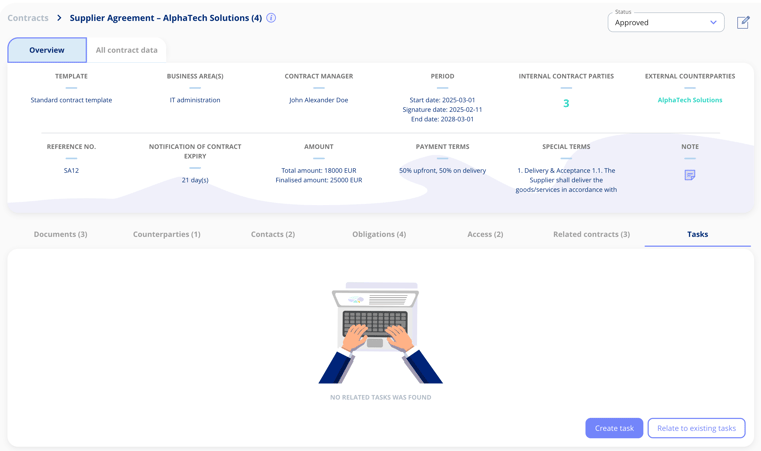Switch to All contract data tab
Image resolution: width=761 pixels, height=451 pixels.
click(x=126, y=50)
